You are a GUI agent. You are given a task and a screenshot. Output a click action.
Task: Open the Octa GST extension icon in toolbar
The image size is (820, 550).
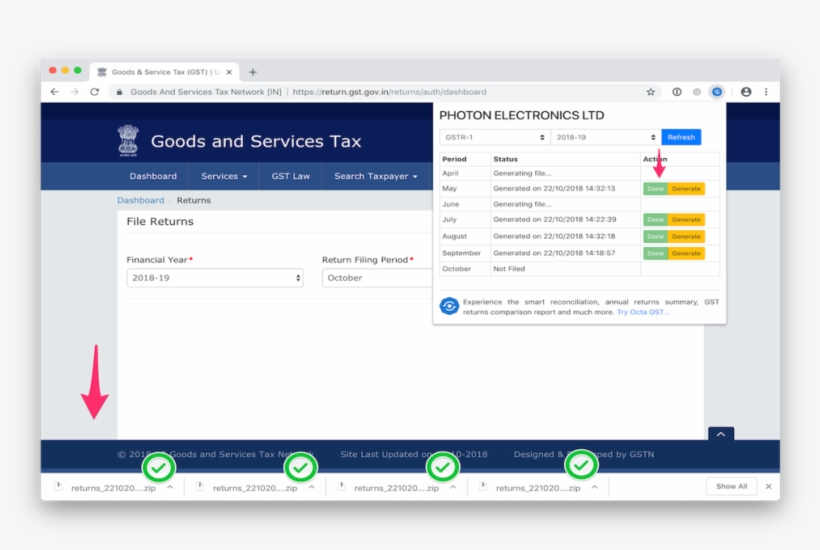point(716,92)
